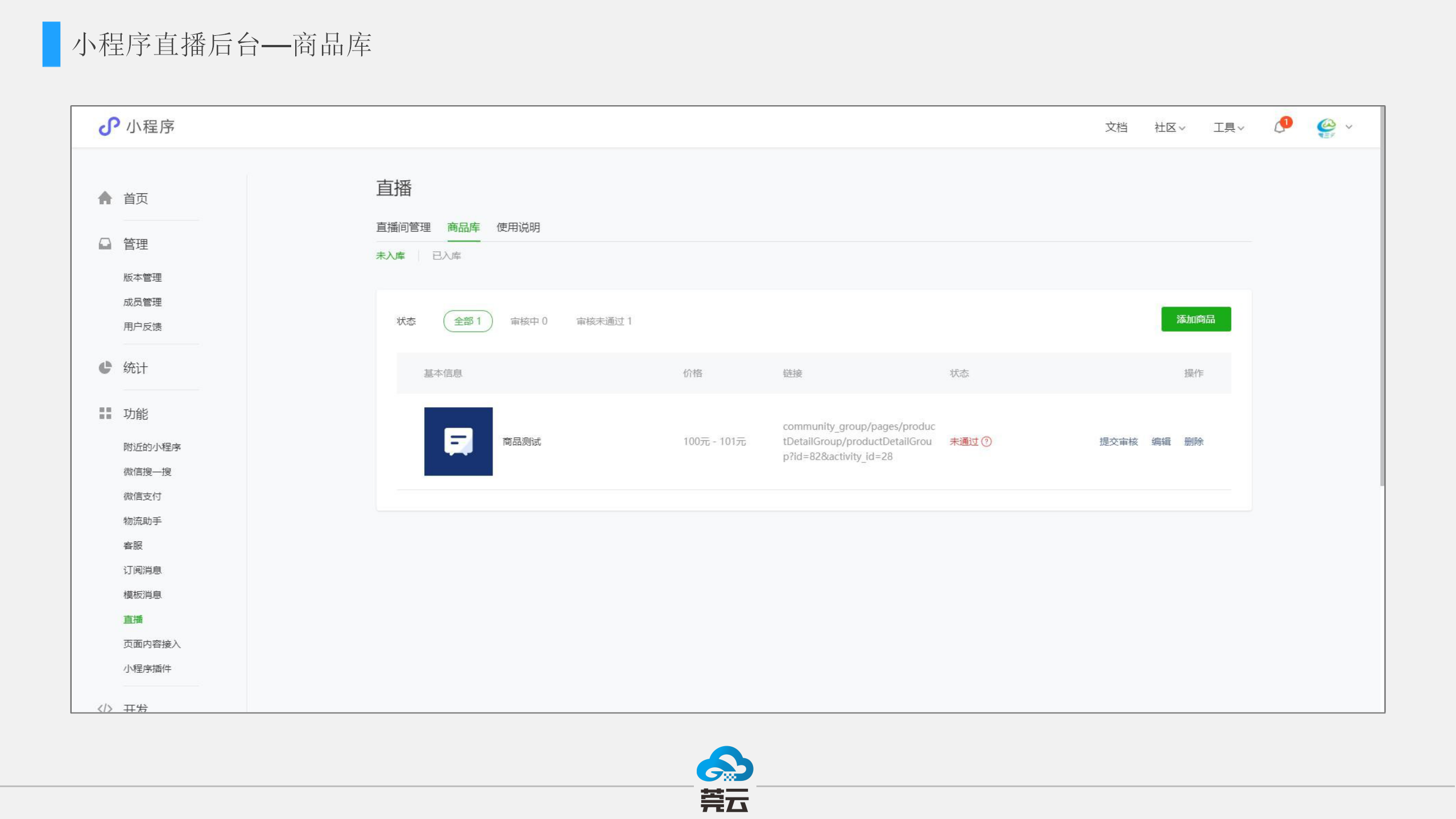Click the 未通过 status text
Screen dimensions: 1456x819
click(964, 442)
